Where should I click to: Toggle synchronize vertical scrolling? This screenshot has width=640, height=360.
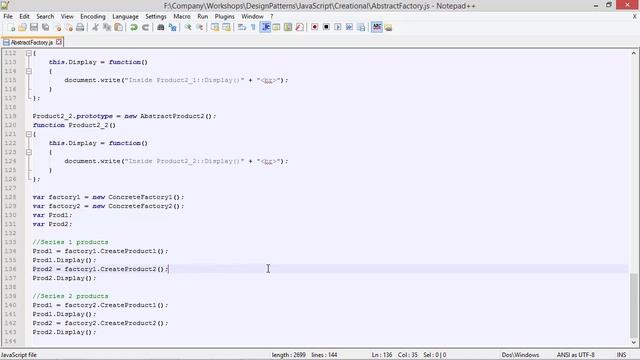(215, 27)
